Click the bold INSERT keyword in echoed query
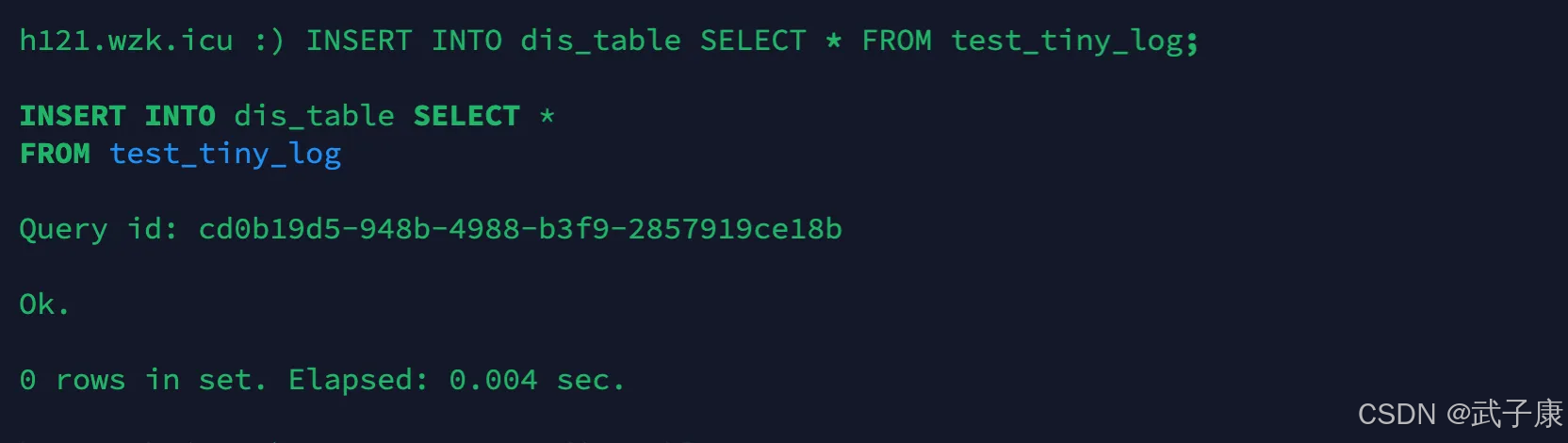The image size is (1568, 443). coord(73,116)
